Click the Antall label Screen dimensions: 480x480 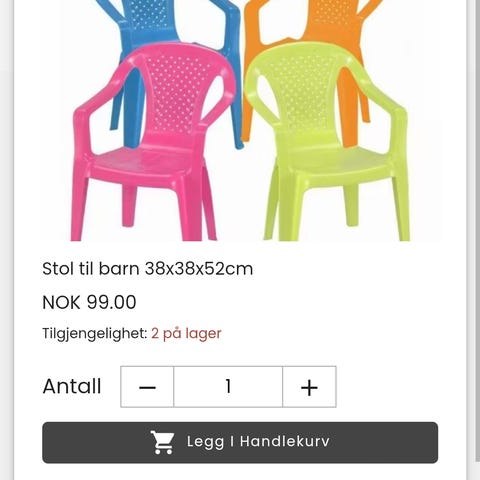tap(72, 386)
